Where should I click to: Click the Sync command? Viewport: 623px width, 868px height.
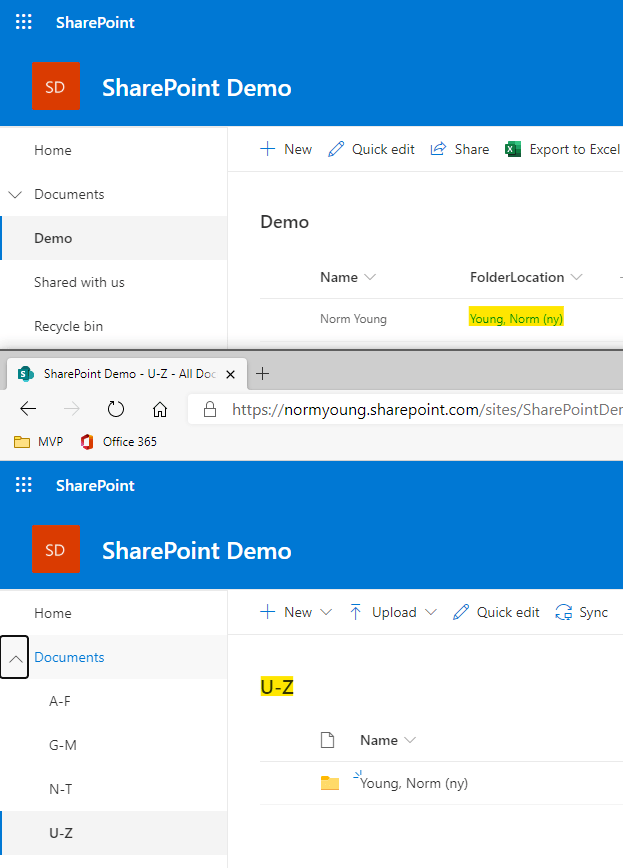point(582,612)
